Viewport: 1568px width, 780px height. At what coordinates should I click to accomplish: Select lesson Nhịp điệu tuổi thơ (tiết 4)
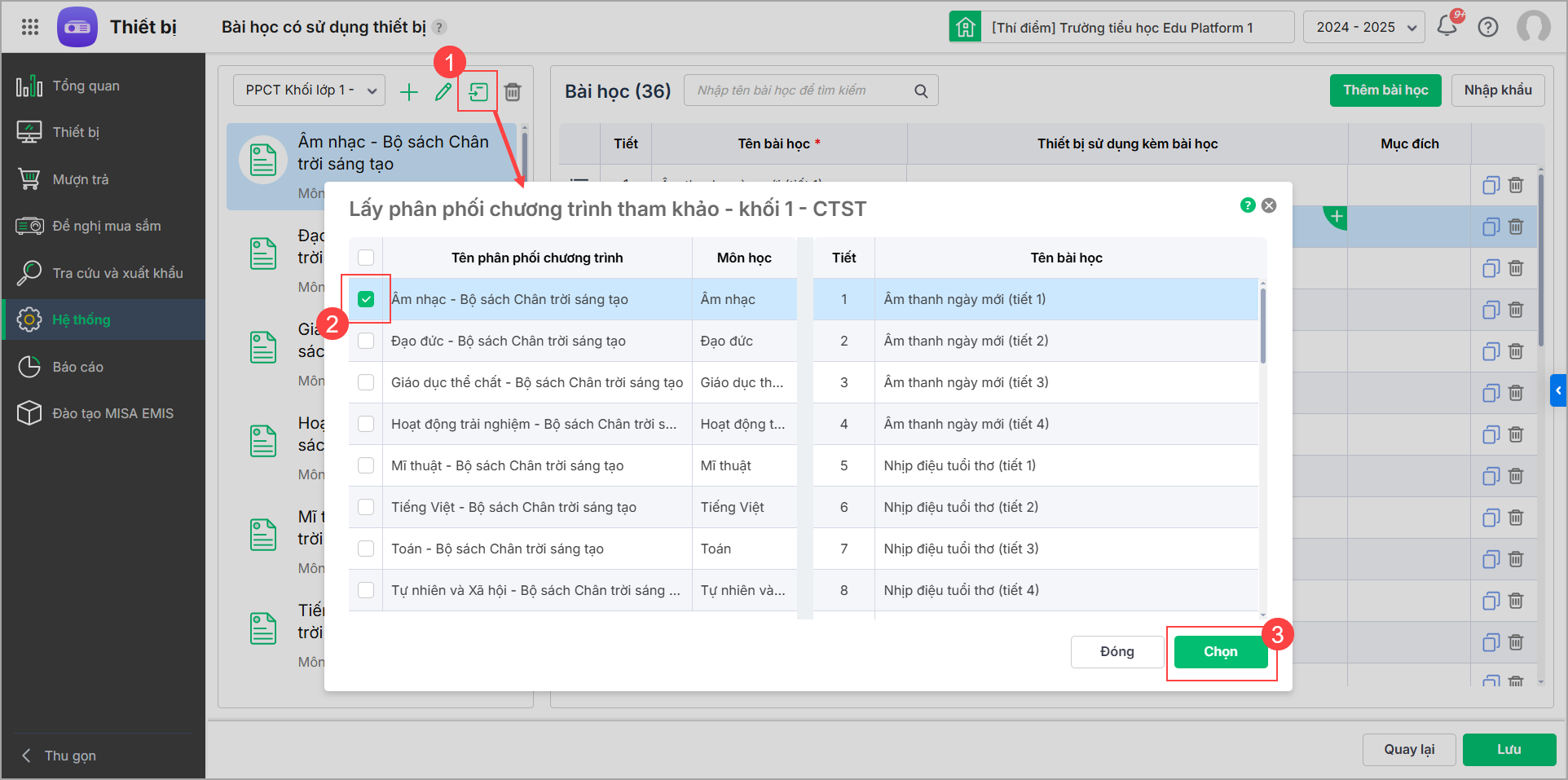(x=1037, y=590)
